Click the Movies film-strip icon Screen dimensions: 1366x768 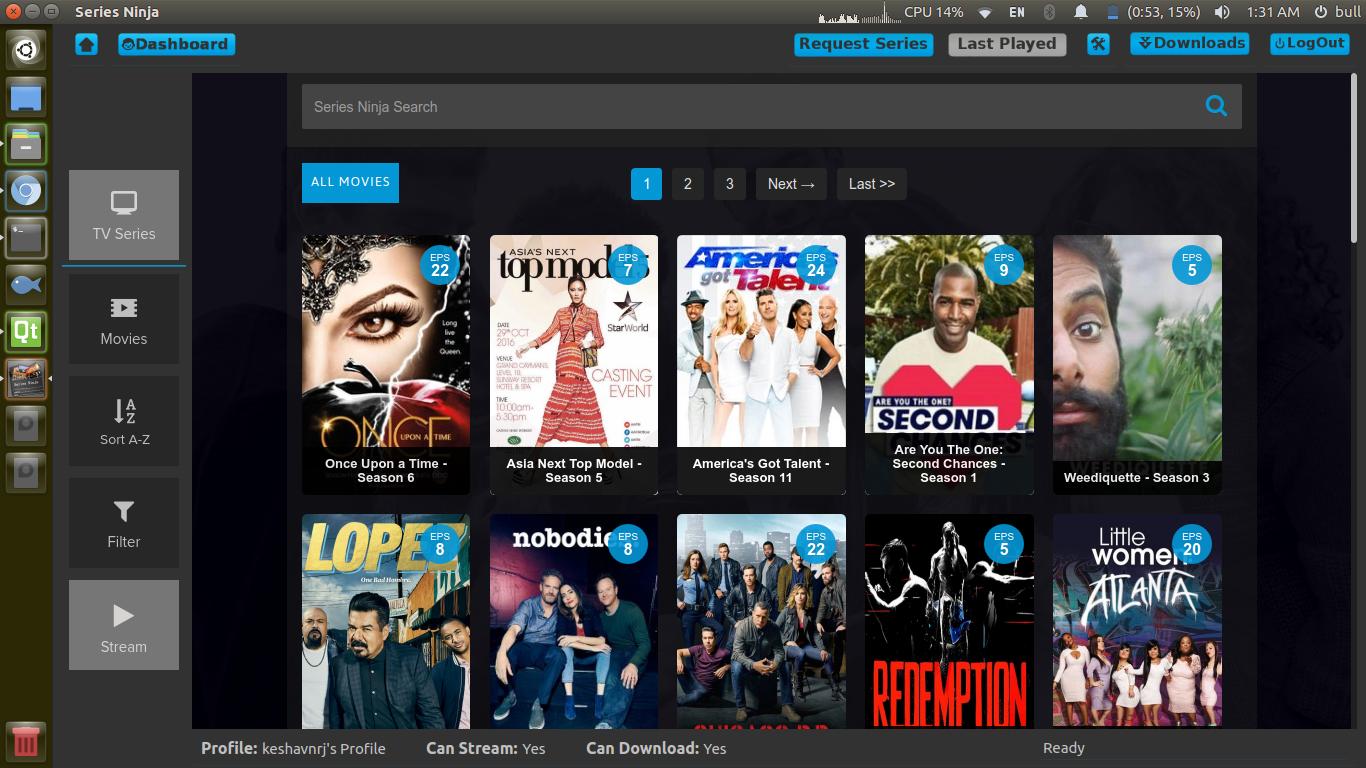tap(123, 308)
